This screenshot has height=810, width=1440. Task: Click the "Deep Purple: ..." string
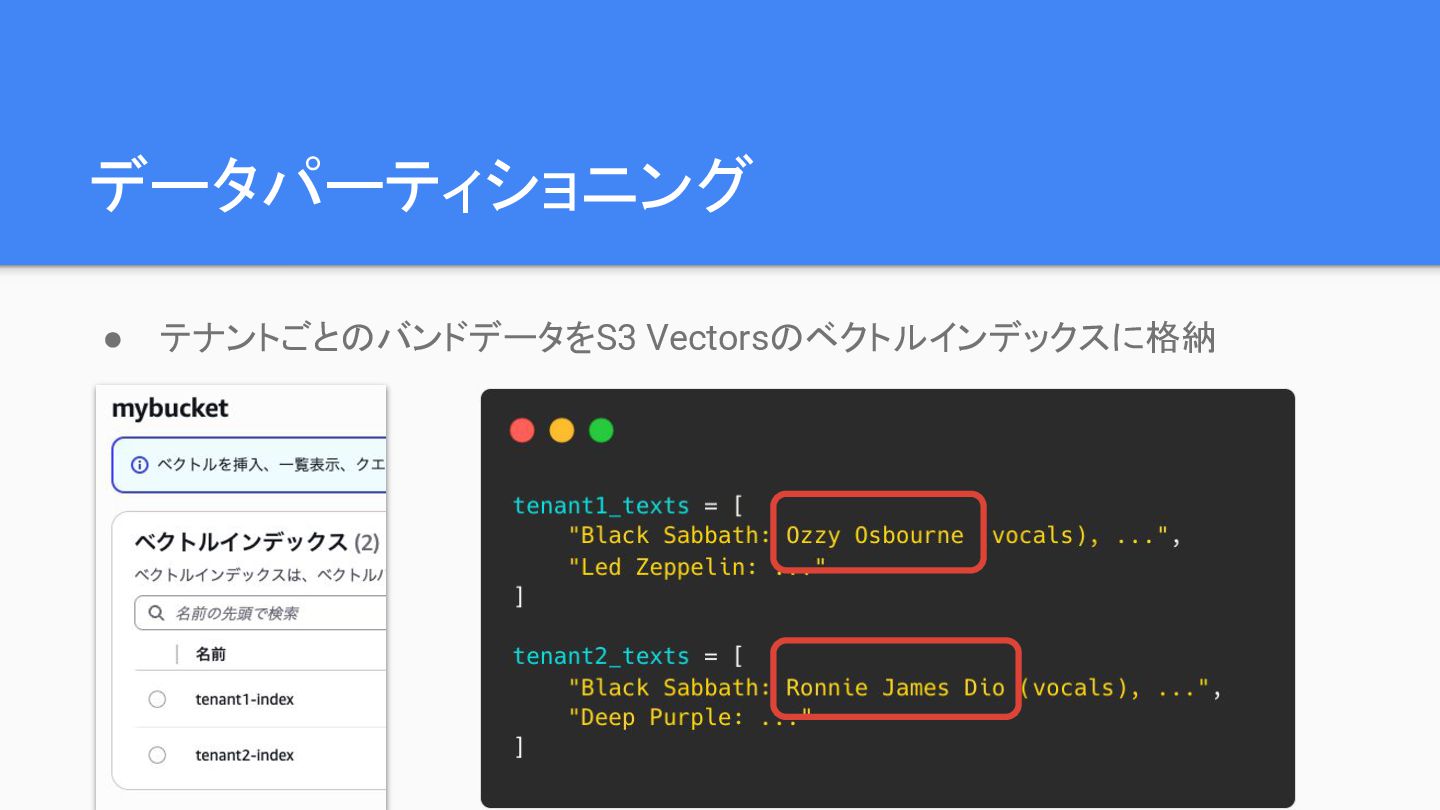(x=690, y=717)
